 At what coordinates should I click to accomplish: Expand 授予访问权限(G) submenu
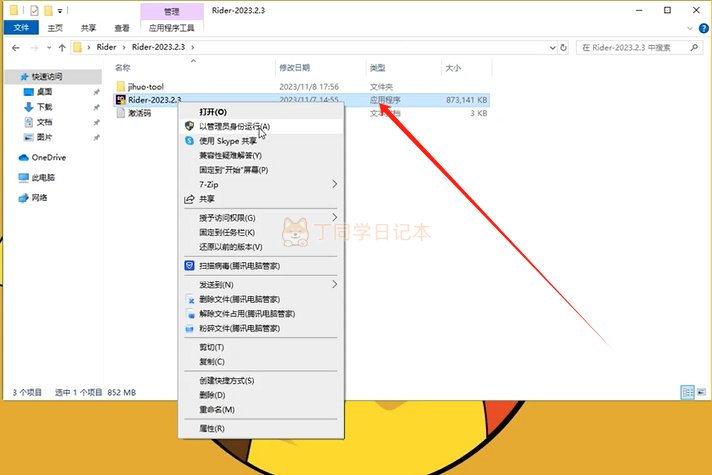(x=261, y=218)
